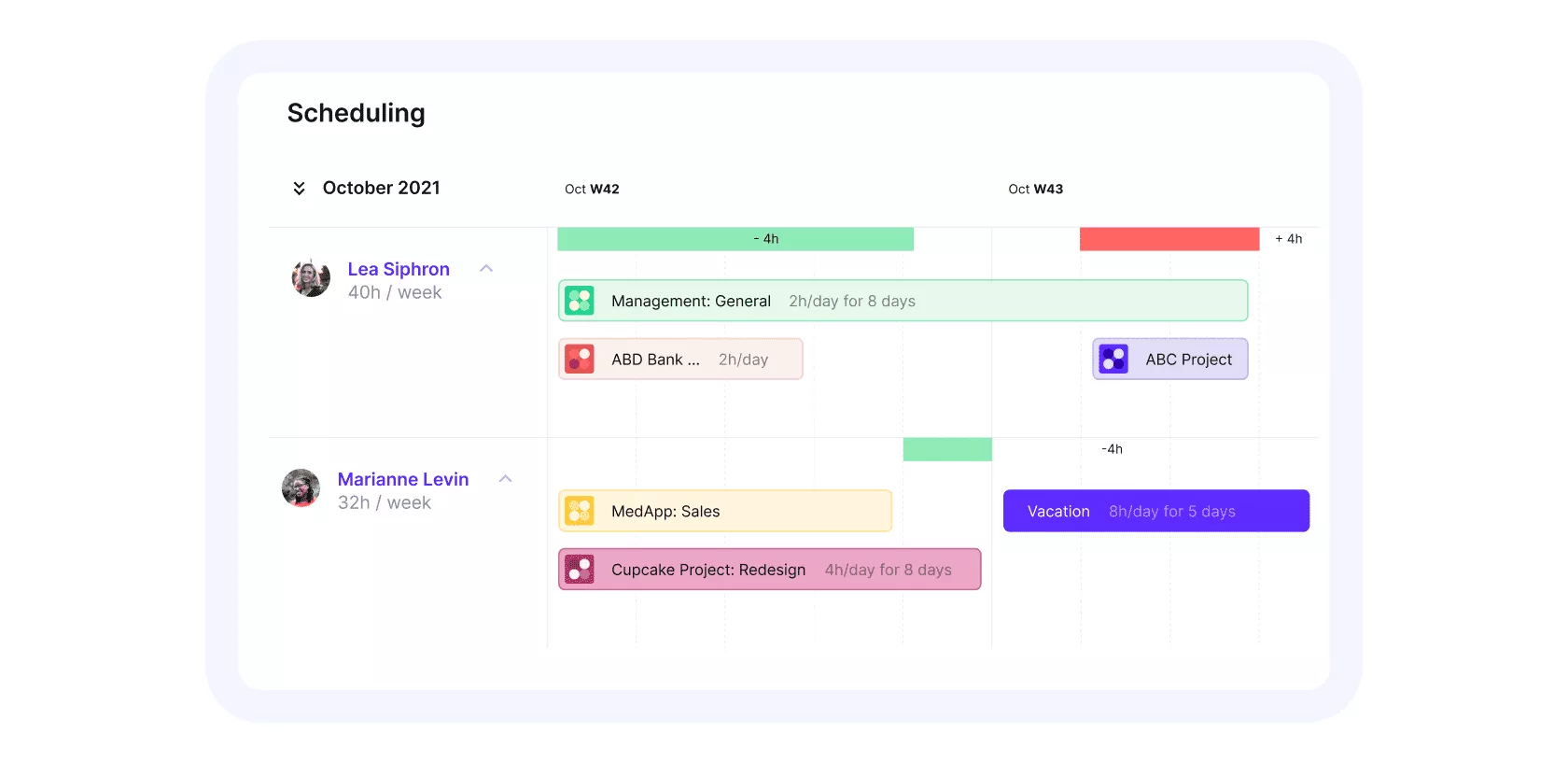
Task: Collapse all rows with the October 2021 double chevron
Action: point(299,189)
